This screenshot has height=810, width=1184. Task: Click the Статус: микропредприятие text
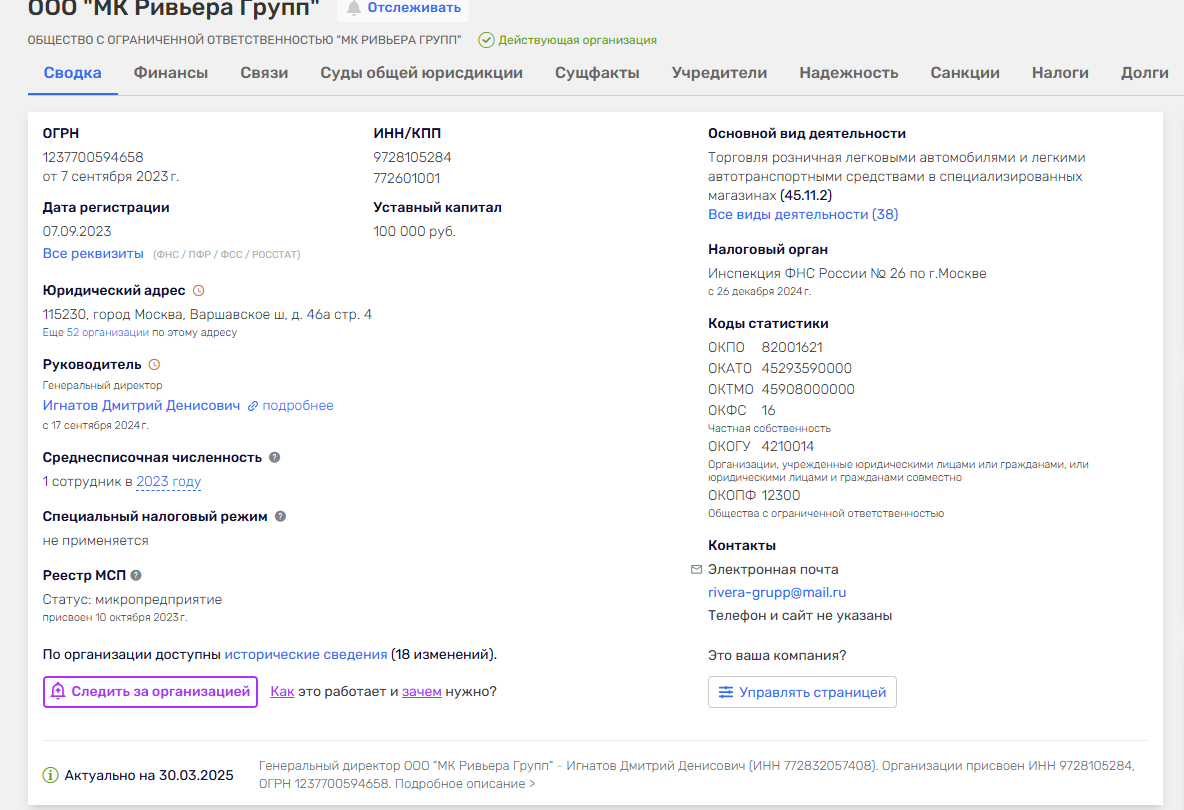tap(132, 599)
